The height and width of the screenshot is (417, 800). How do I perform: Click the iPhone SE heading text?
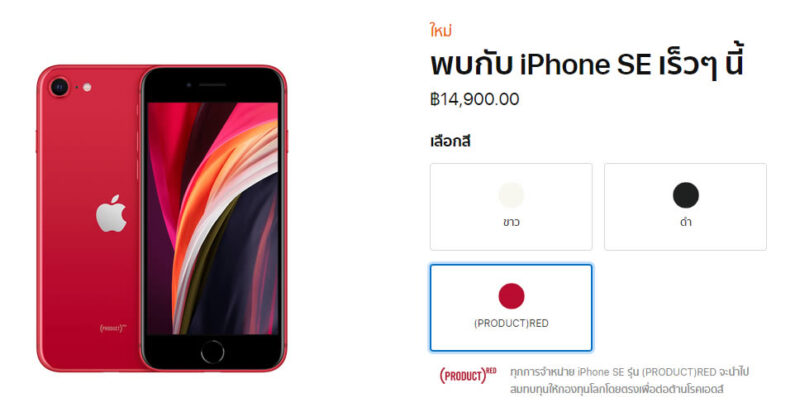587,64
